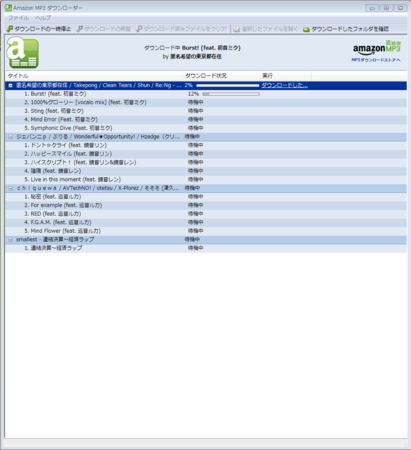Select the chiquewa / AVTechNO! / otetsu album title
This screenshot has width=411, height=450.
coord(98,188)
